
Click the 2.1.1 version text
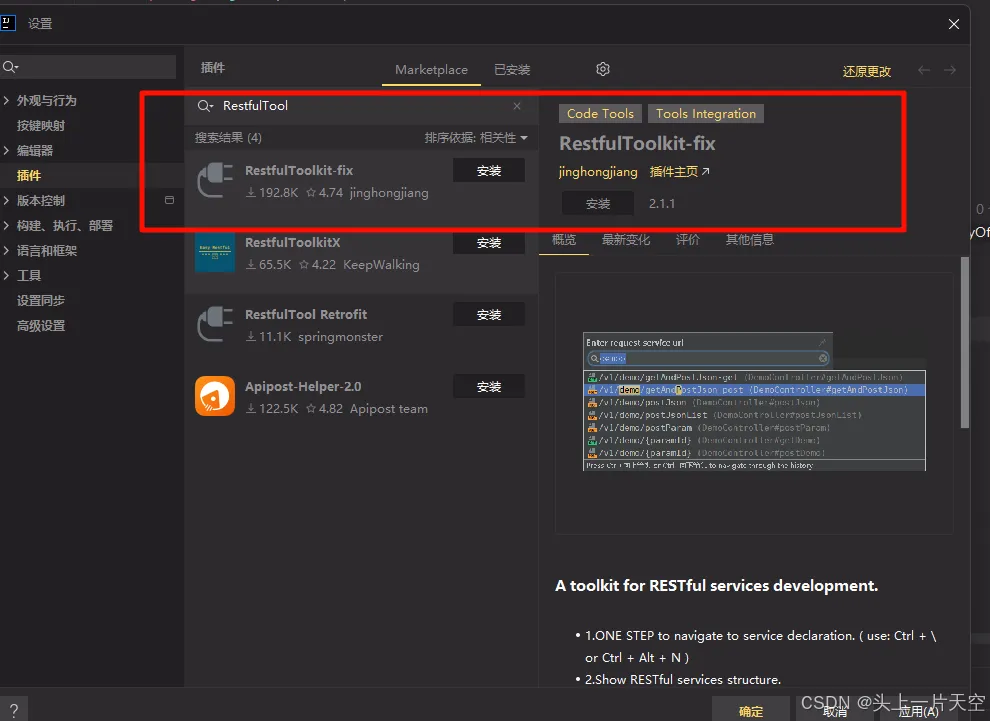click(662, 203)
